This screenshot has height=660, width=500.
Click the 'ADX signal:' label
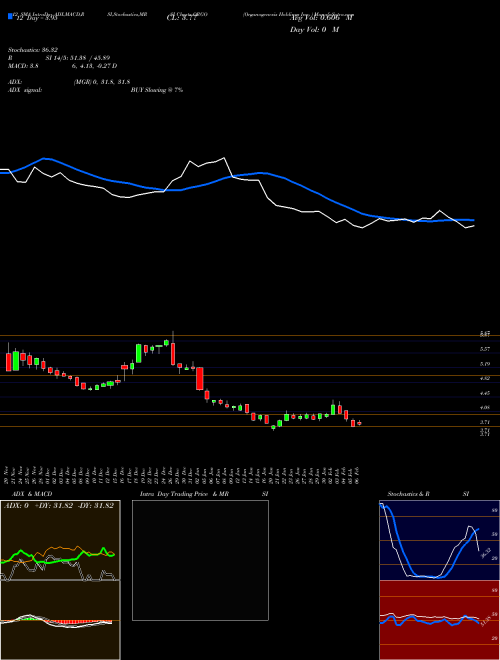(x=25, y=90)
